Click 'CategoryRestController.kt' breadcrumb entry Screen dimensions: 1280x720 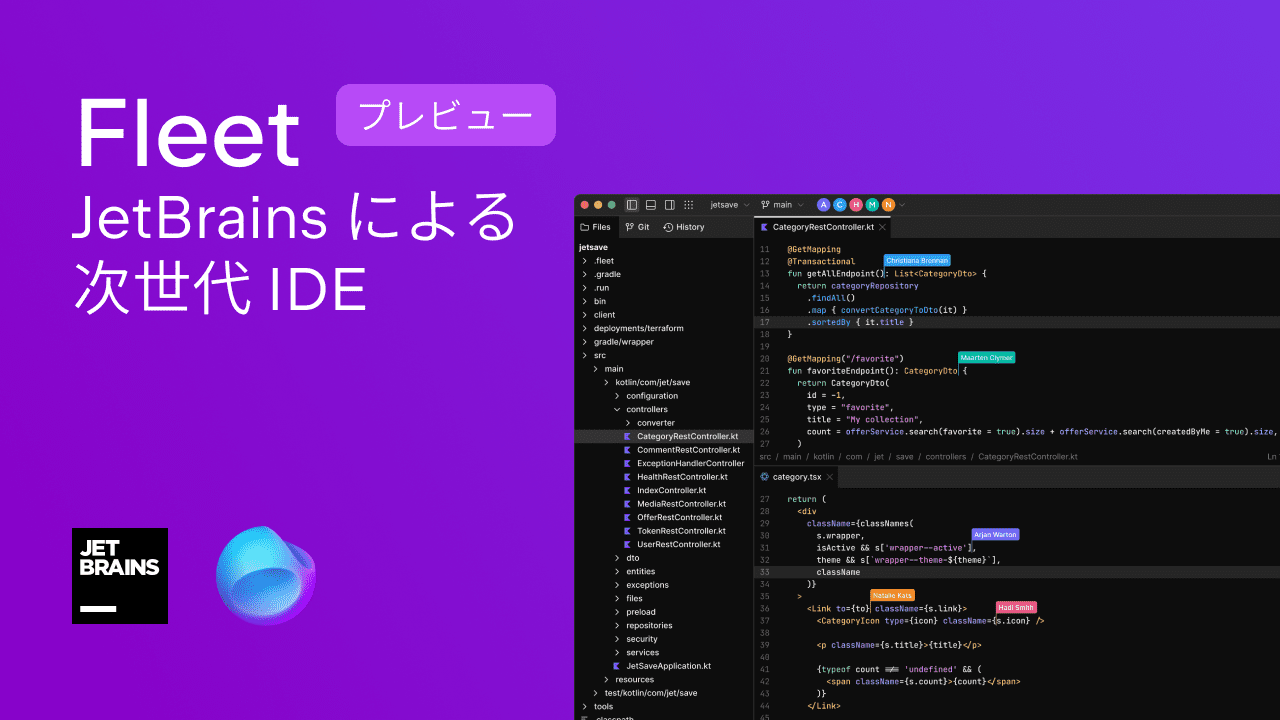(1028, 457)
